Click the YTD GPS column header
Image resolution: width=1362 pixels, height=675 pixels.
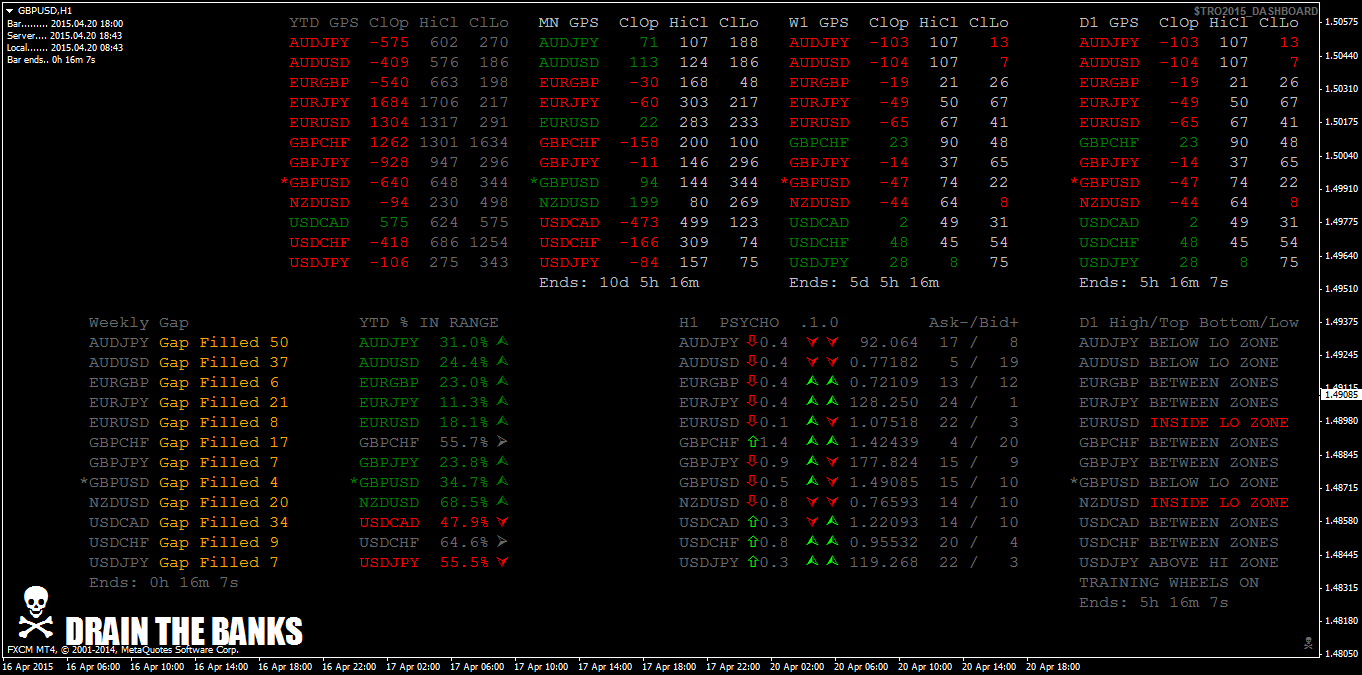coord(324,22)
